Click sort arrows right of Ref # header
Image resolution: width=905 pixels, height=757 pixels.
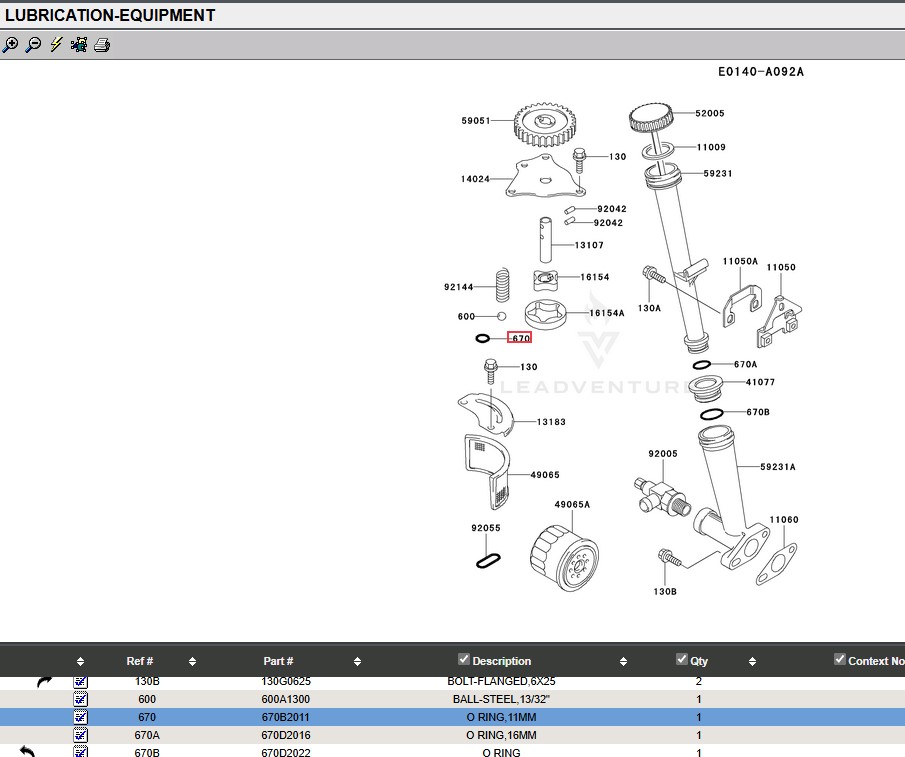coord(192,661)
